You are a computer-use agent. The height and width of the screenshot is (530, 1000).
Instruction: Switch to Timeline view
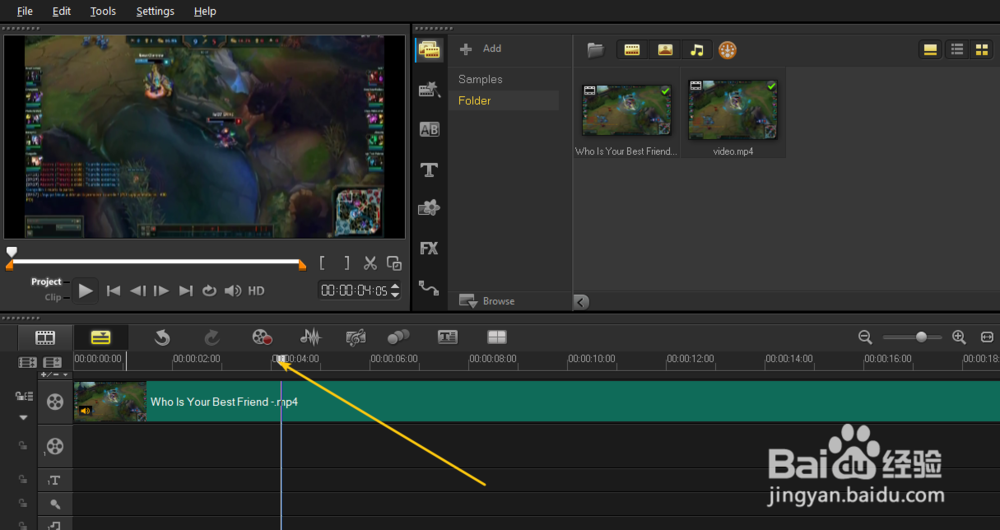[101, 337]
